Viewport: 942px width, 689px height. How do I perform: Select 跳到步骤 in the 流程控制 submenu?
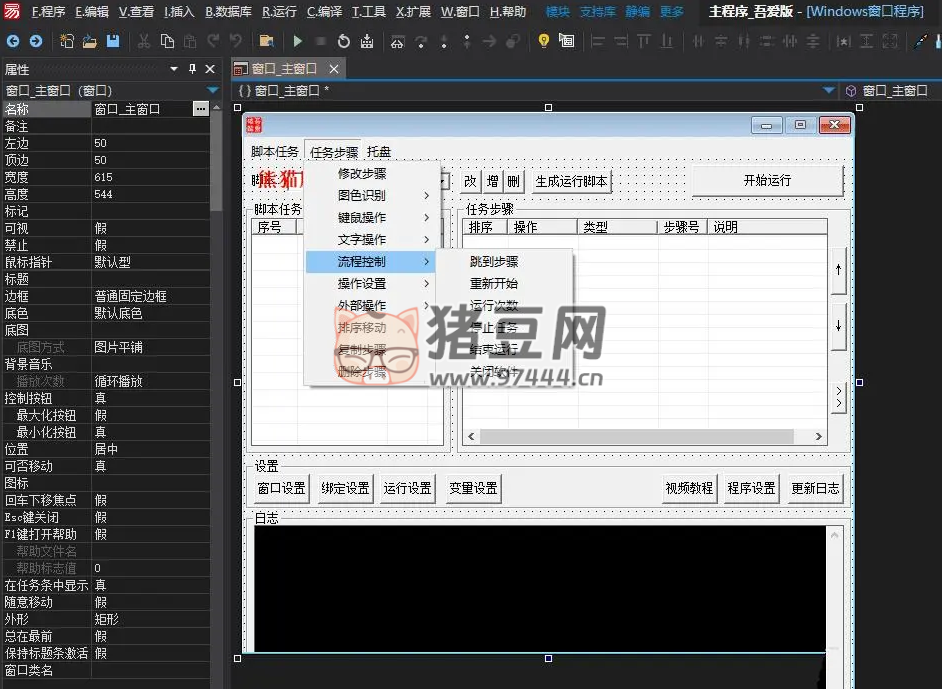[x=494, y=261]
